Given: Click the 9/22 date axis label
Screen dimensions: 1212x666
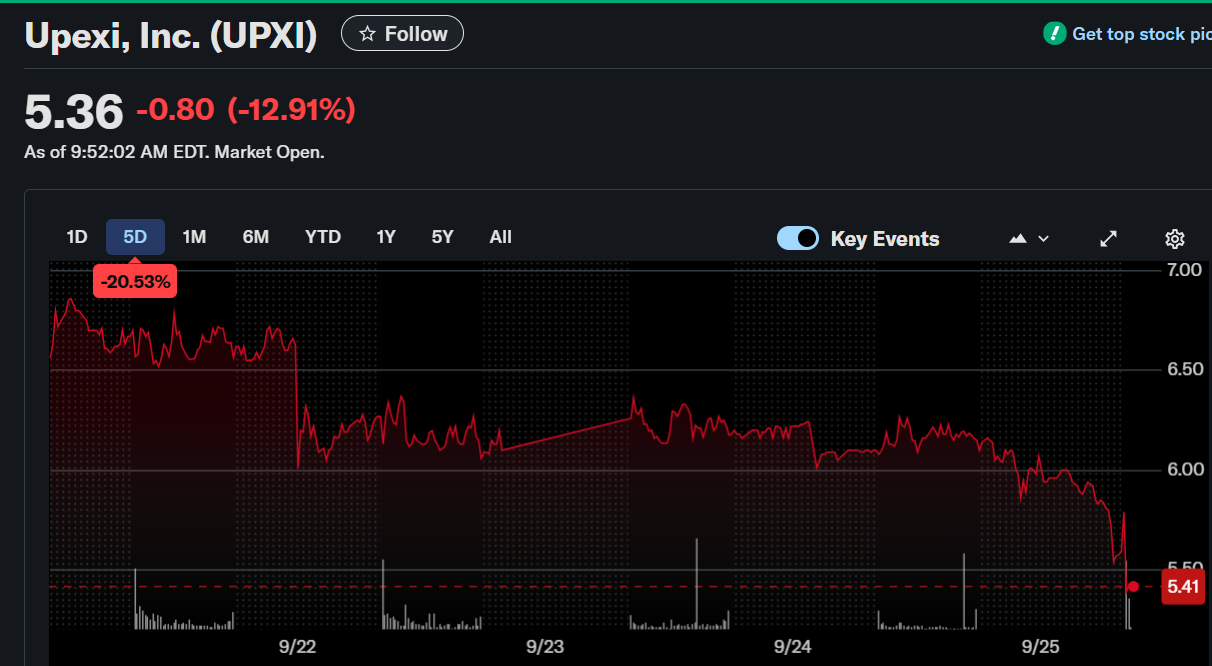Looking at the screenshot, I should (x=298, y=646).
